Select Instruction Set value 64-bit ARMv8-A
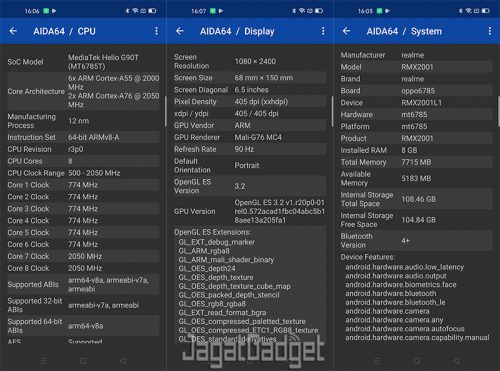The height and width of the screenshot is (371, 500). click(x=93, y=137)
